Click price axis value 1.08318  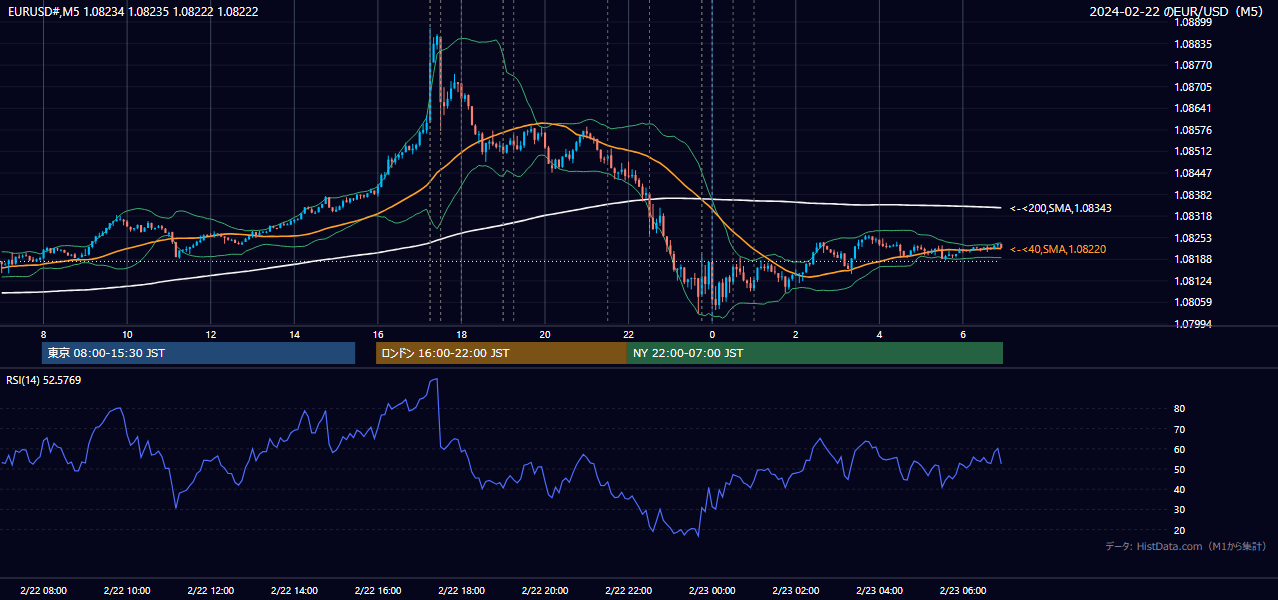1193,216
